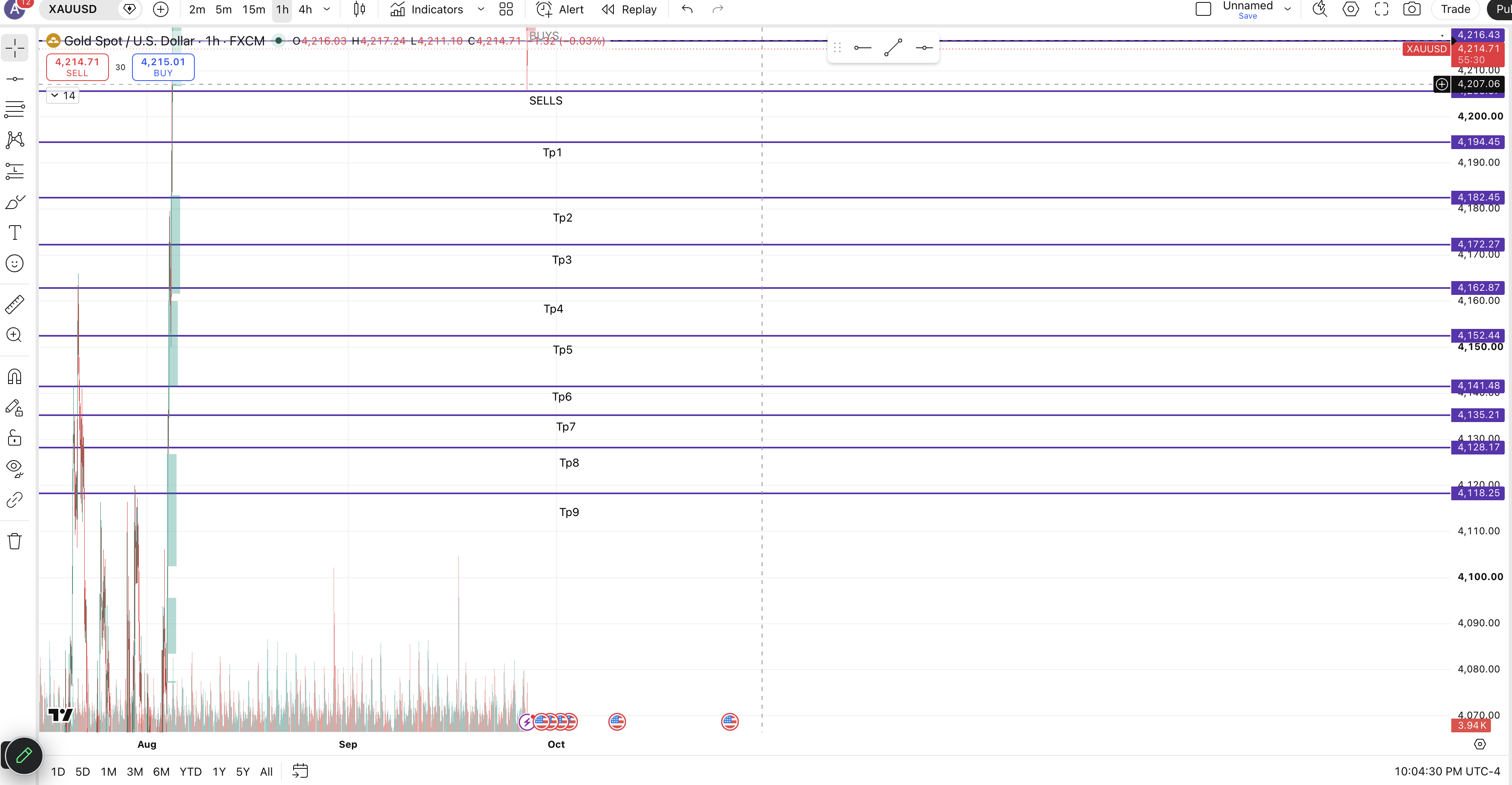The image size is (1512, 785).
Task: Open chart settings gear in top toolbar
Action: tap(1350, 9)
